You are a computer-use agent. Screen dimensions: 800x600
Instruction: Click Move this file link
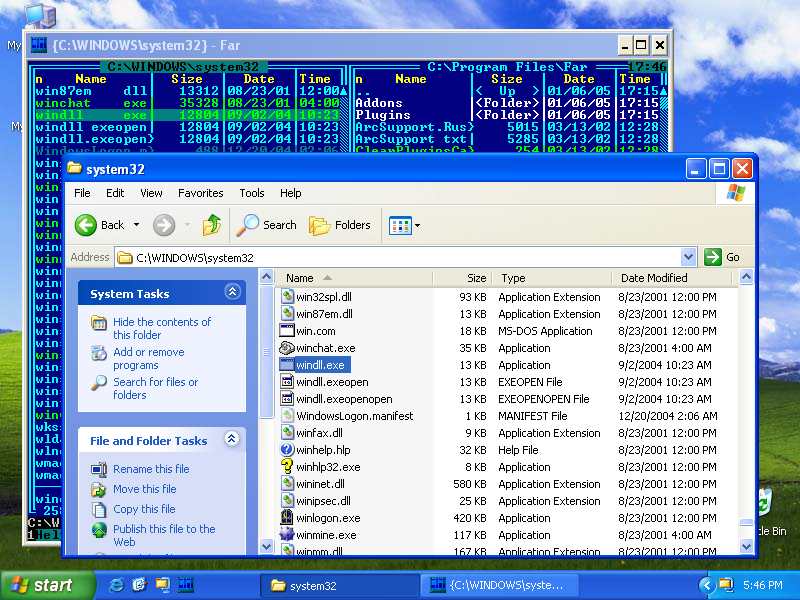tap(144, 489)
